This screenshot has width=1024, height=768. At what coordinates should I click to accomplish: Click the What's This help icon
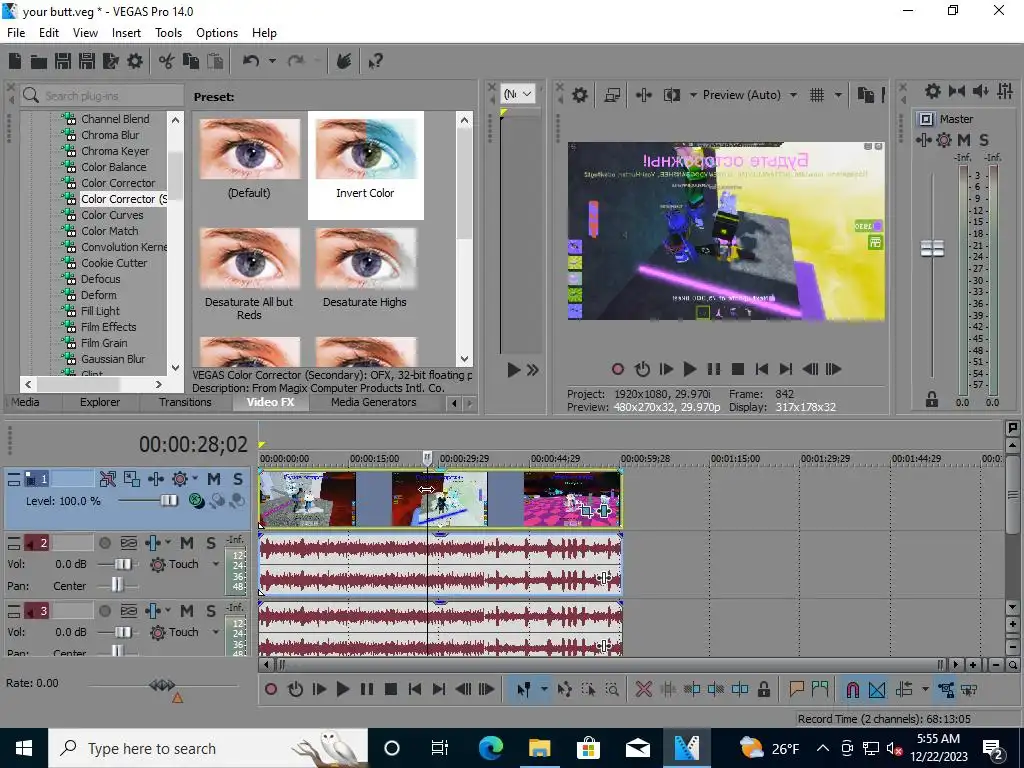click(x=375, y=61)
